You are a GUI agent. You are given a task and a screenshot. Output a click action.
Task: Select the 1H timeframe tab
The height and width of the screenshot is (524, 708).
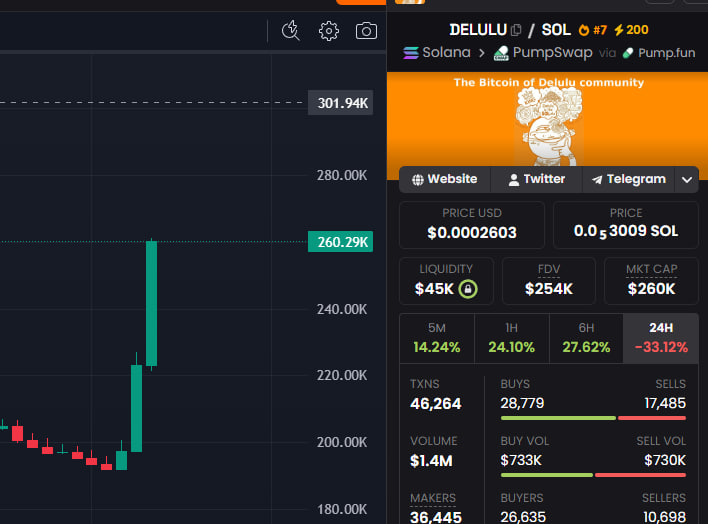point(512,338)
